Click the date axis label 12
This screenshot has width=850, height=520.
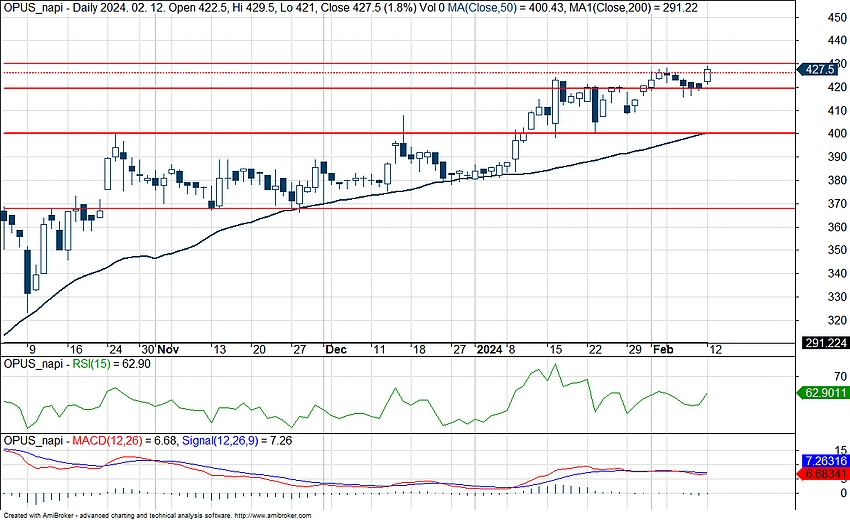(x=716, y=350)
